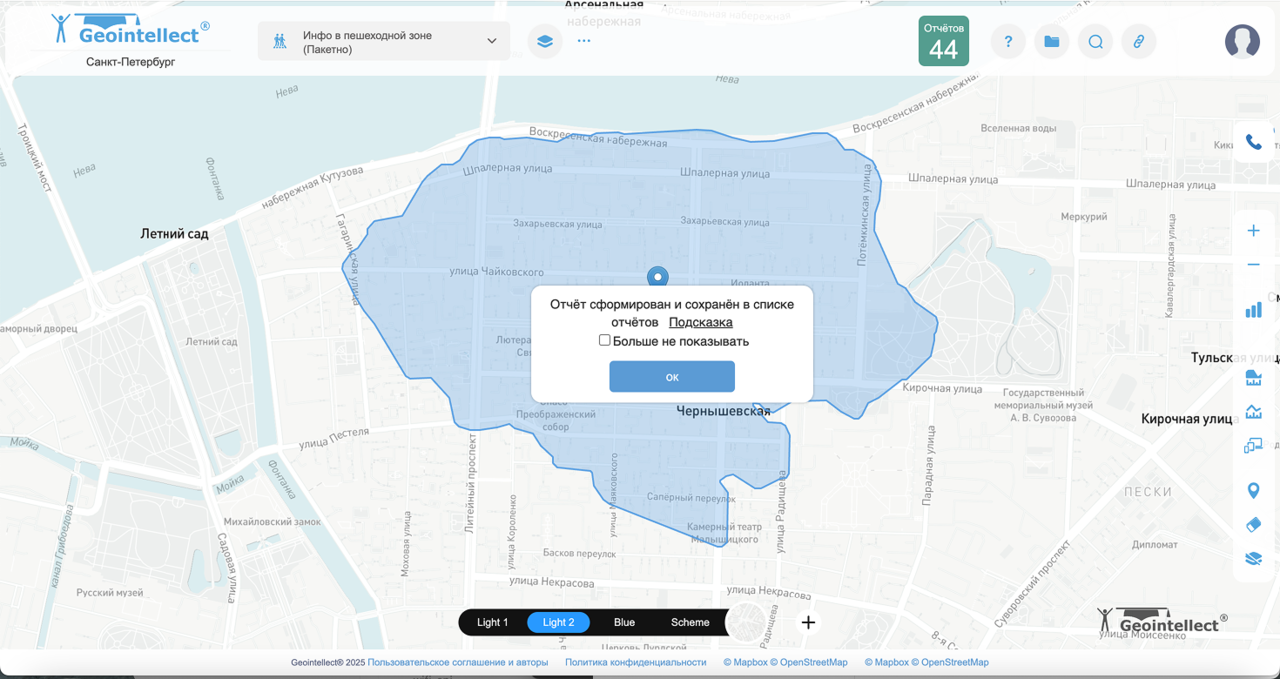
Task: Click the phone contact icon
Action: pos(1253,143)
